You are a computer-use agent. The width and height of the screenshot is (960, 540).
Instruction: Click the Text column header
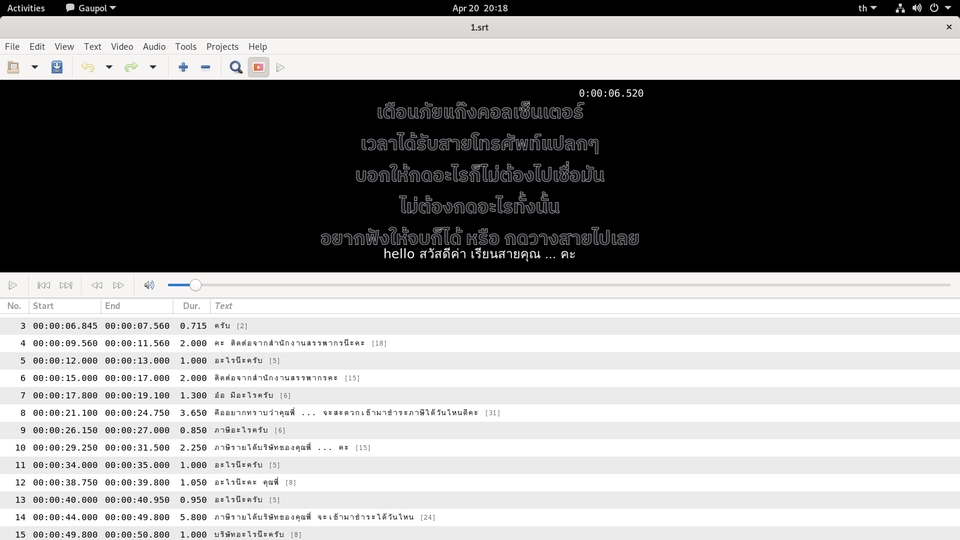pyautogui.click(x=585, y=306)
